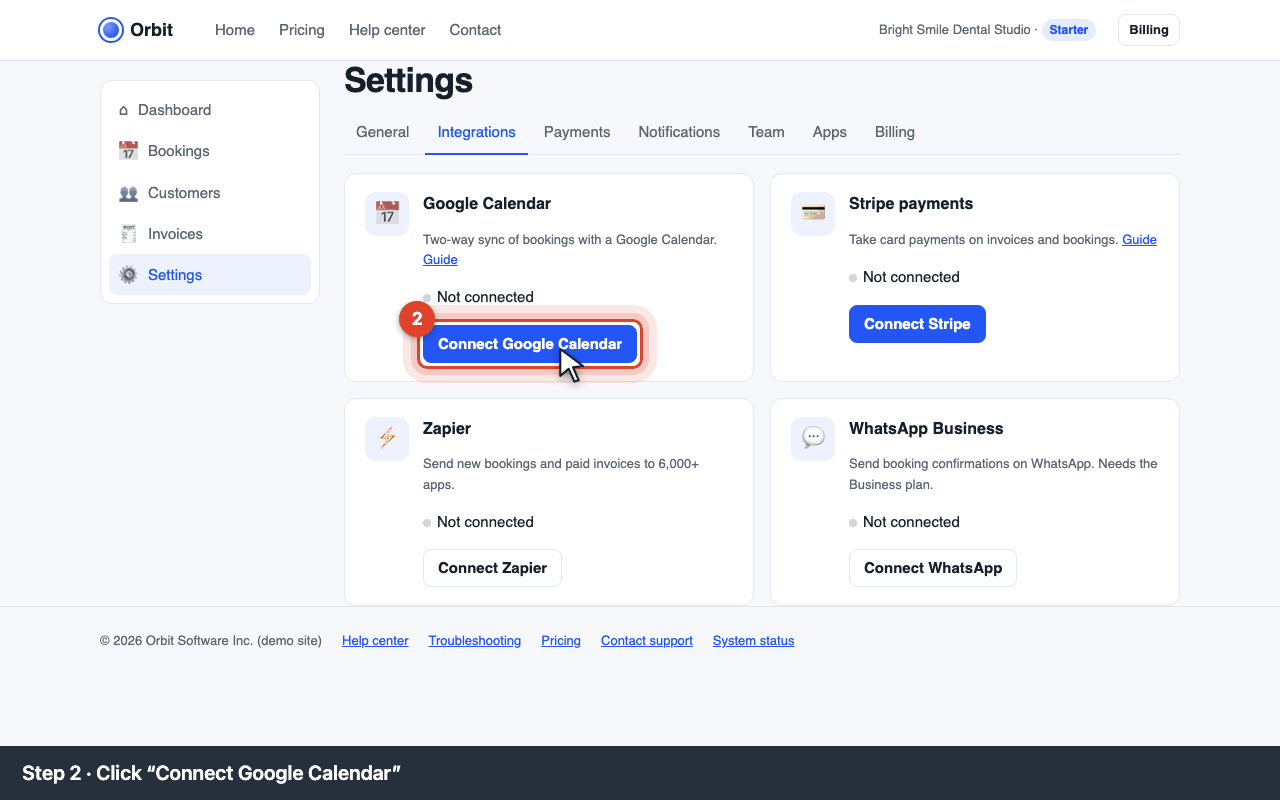The height and width of the screenshot is (800, 1280).
Task: Open Customers in the sidebar
Action: 210,193
